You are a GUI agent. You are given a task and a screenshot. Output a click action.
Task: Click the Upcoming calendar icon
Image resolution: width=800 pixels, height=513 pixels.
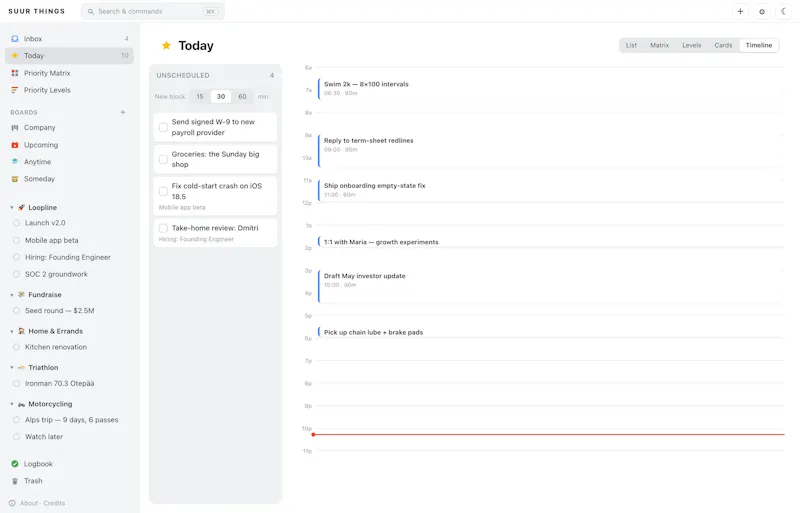(15, 145)
